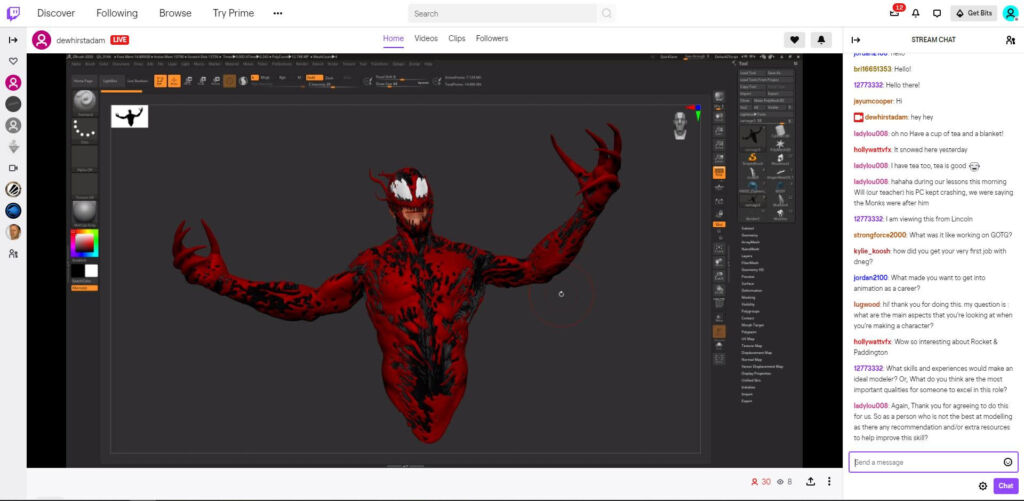Open the more menu ellipsis in top nav
This screenshot has width=1024, height=501.
click(x=278, y=13)
